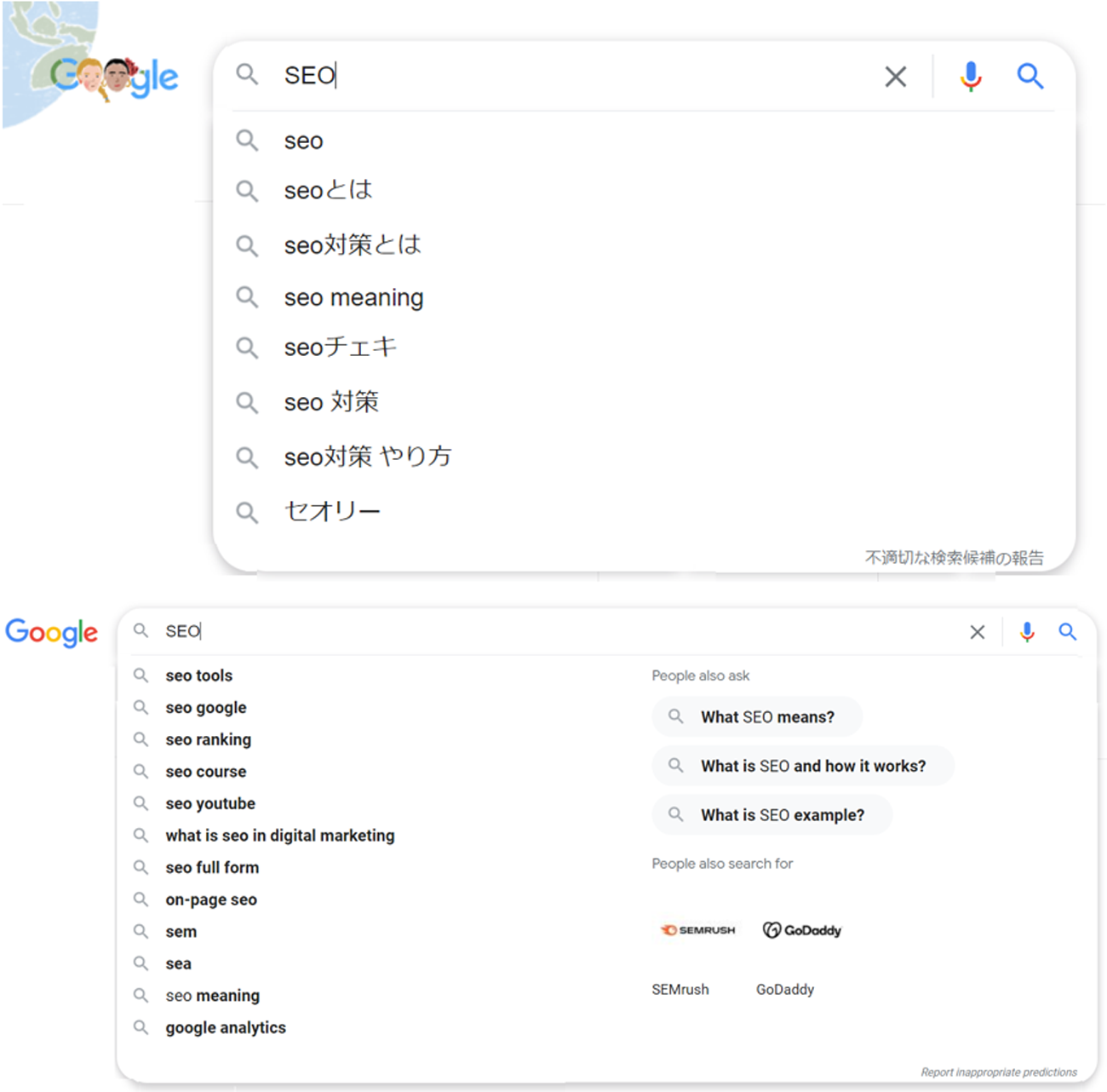Select the 'seoとは' suggestion
The width and height of the screenshot is (1107, 1092).
(328, 190)
